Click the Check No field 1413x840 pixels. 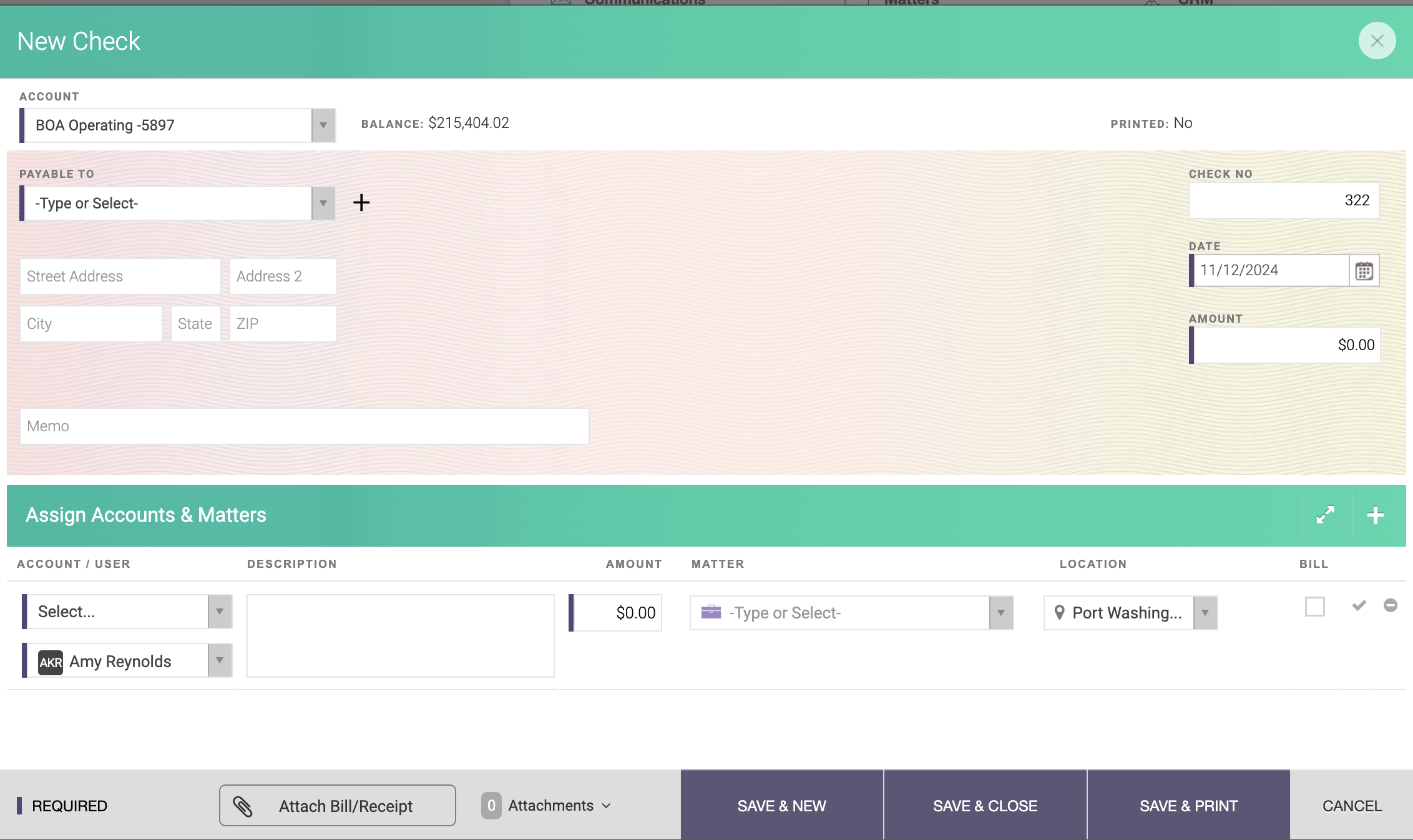pos(1283,200)
